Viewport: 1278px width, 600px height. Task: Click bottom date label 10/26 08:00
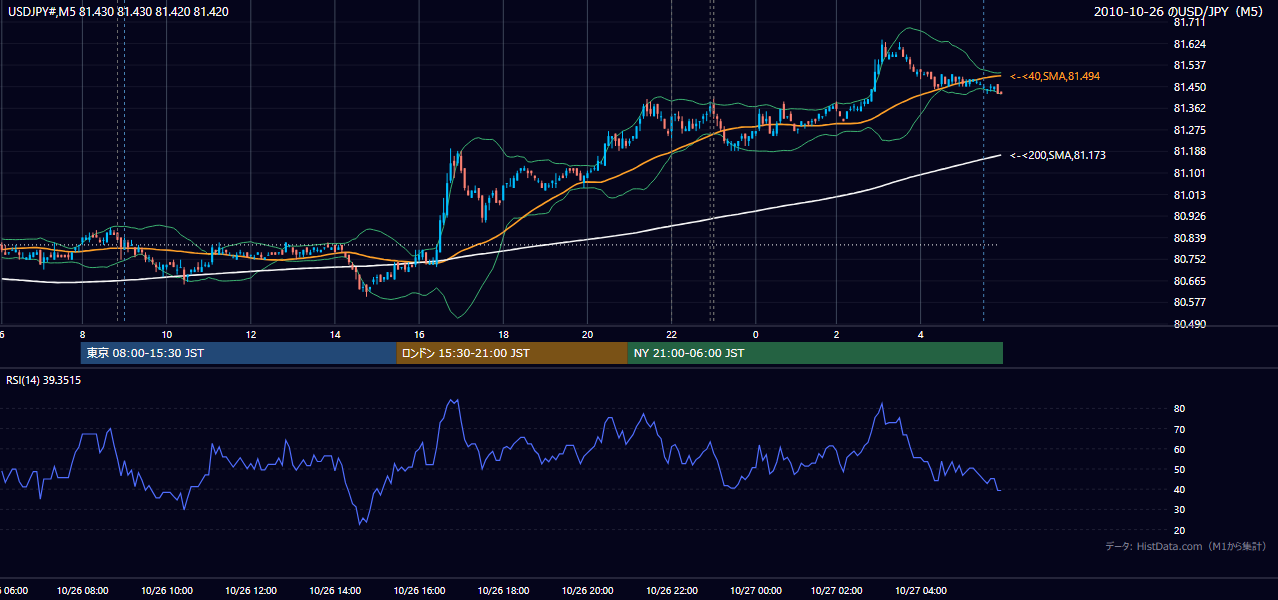point(83,590)
